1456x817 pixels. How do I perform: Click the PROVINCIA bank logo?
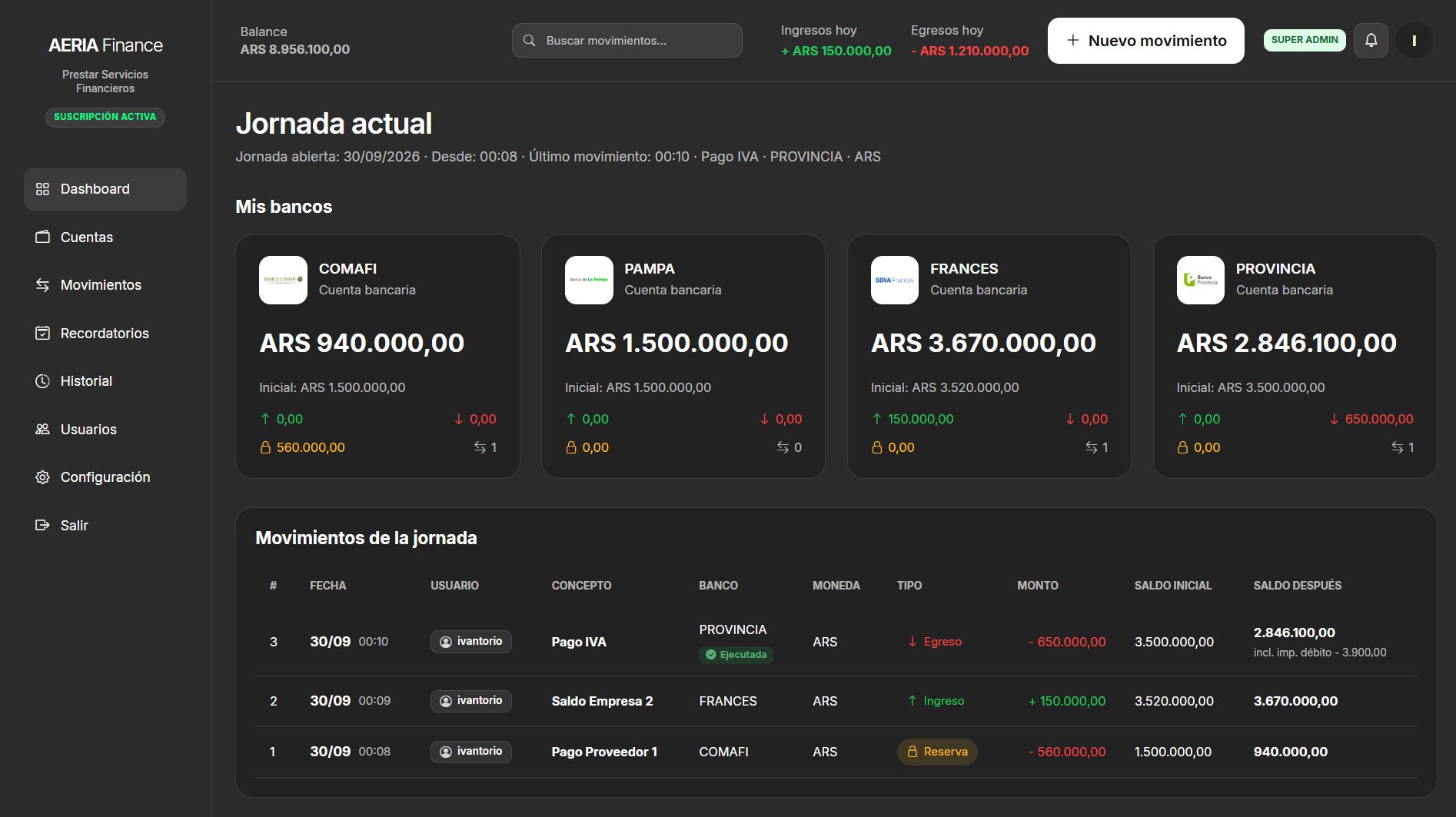tap(1201, 280)
